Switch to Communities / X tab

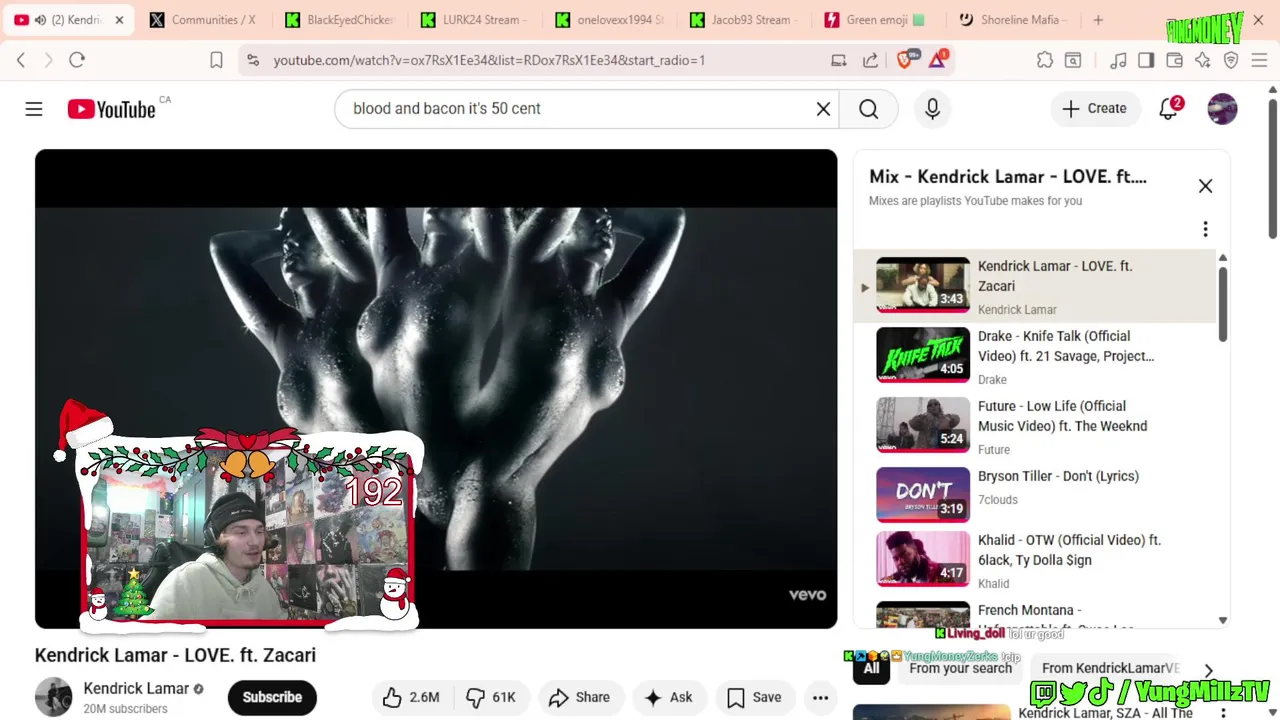click(203, 20)
